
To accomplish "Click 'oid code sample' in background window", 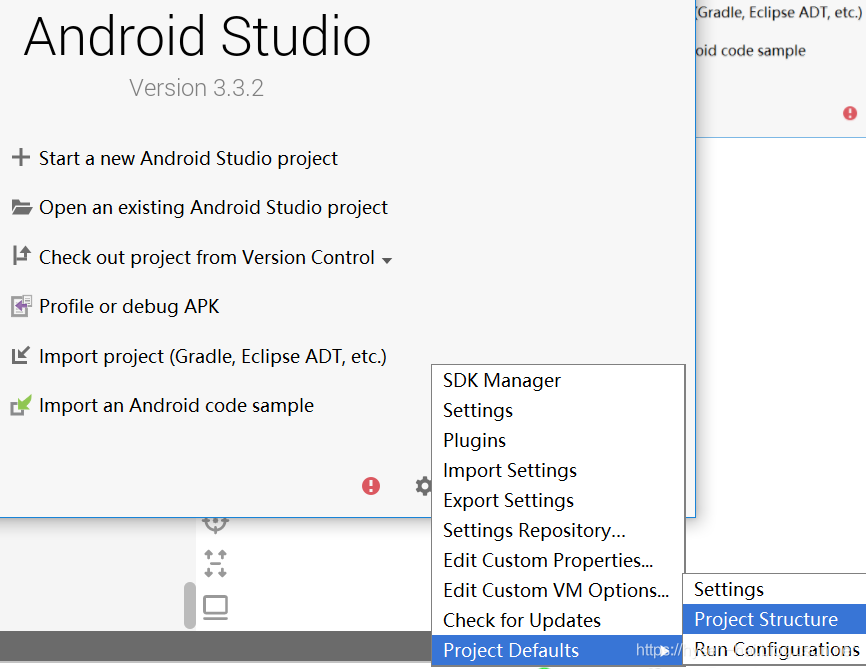I will pos(751,51).
